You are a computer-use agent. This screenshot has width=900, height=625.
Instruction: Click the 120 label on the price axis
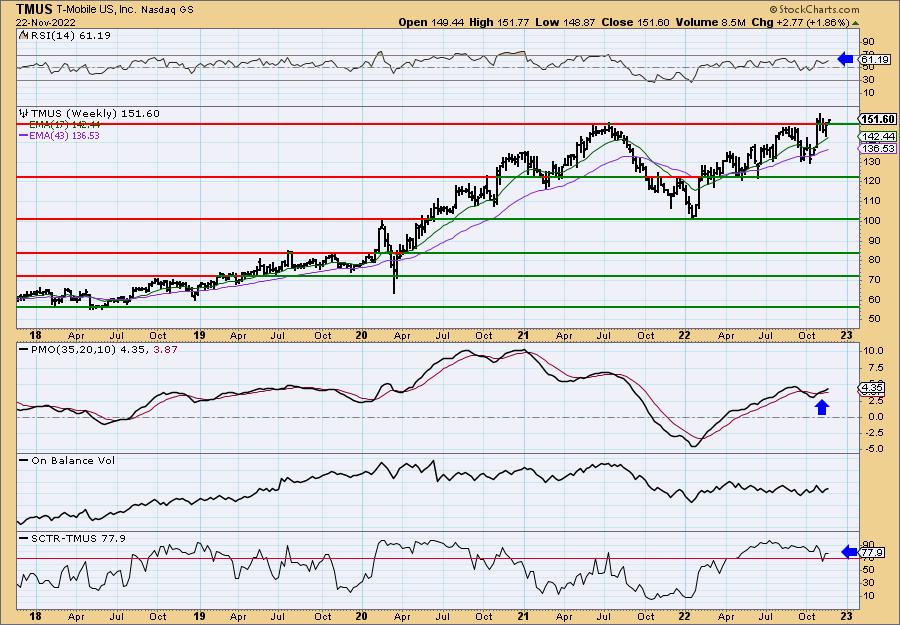click(871, 181)
